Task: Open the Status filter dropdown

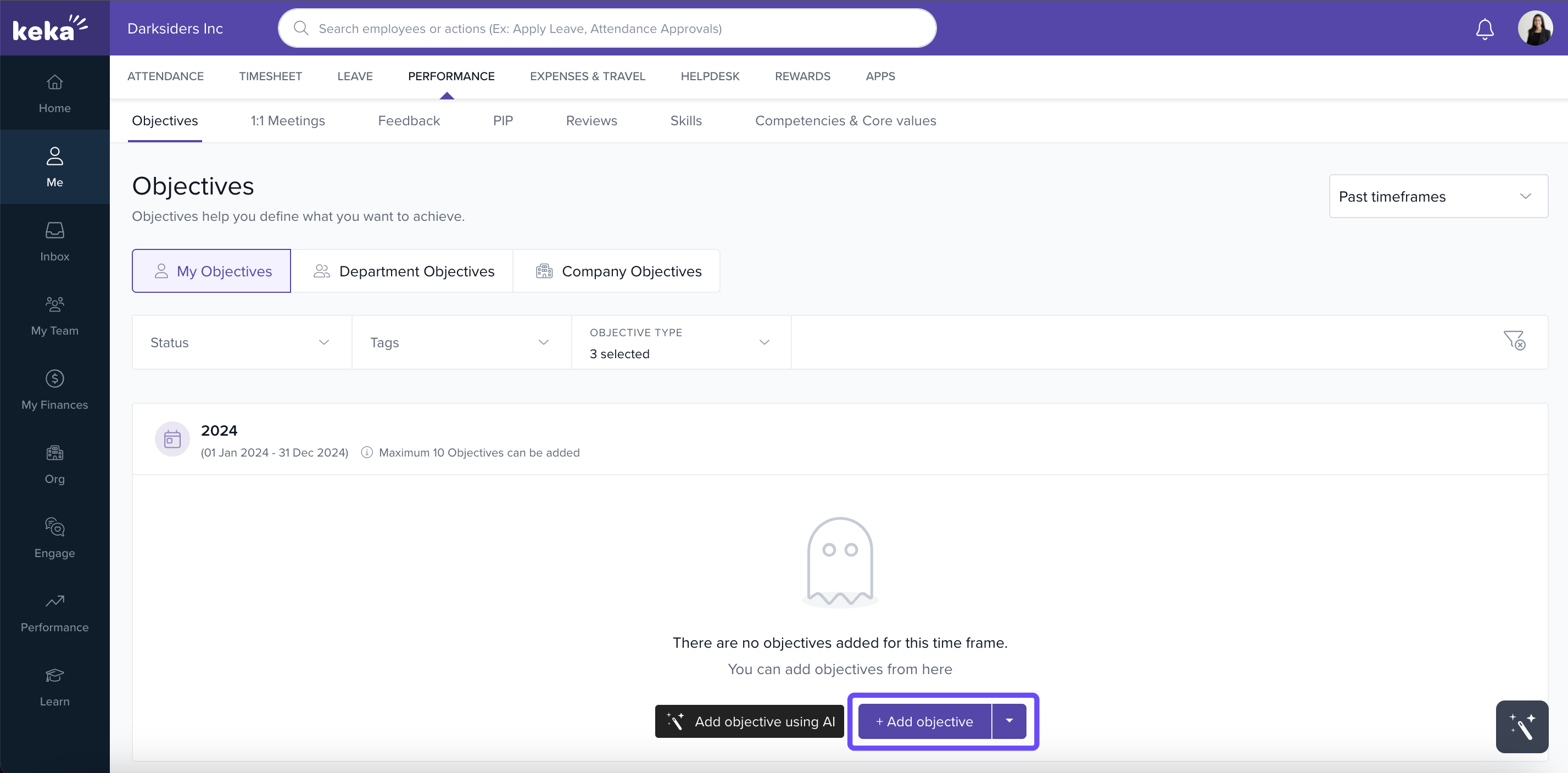Action: pyautogui.click(x=241, y=342)
